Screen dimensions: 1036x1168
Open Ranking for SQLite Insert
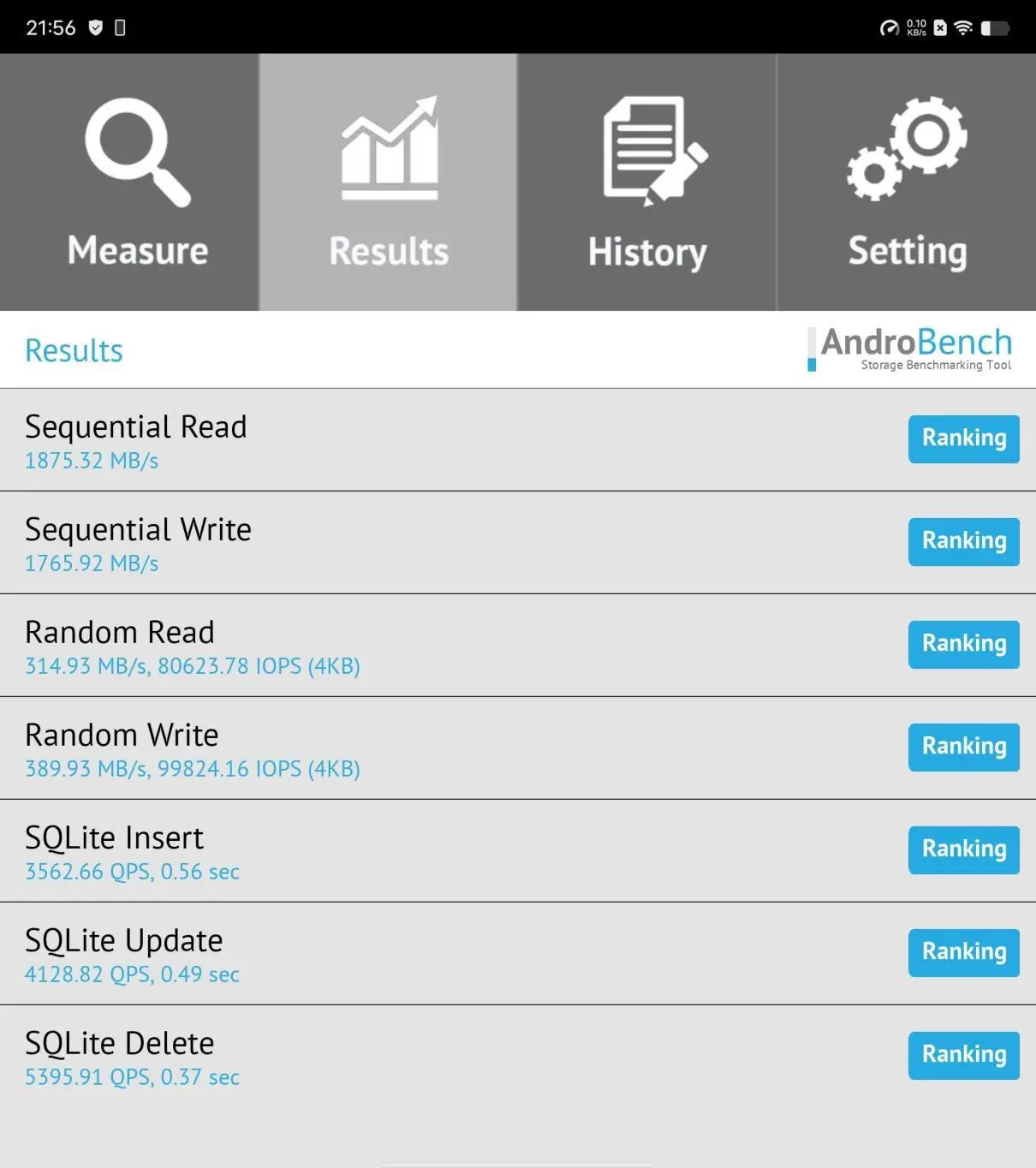pyautogui.click(x=963, y=849)
